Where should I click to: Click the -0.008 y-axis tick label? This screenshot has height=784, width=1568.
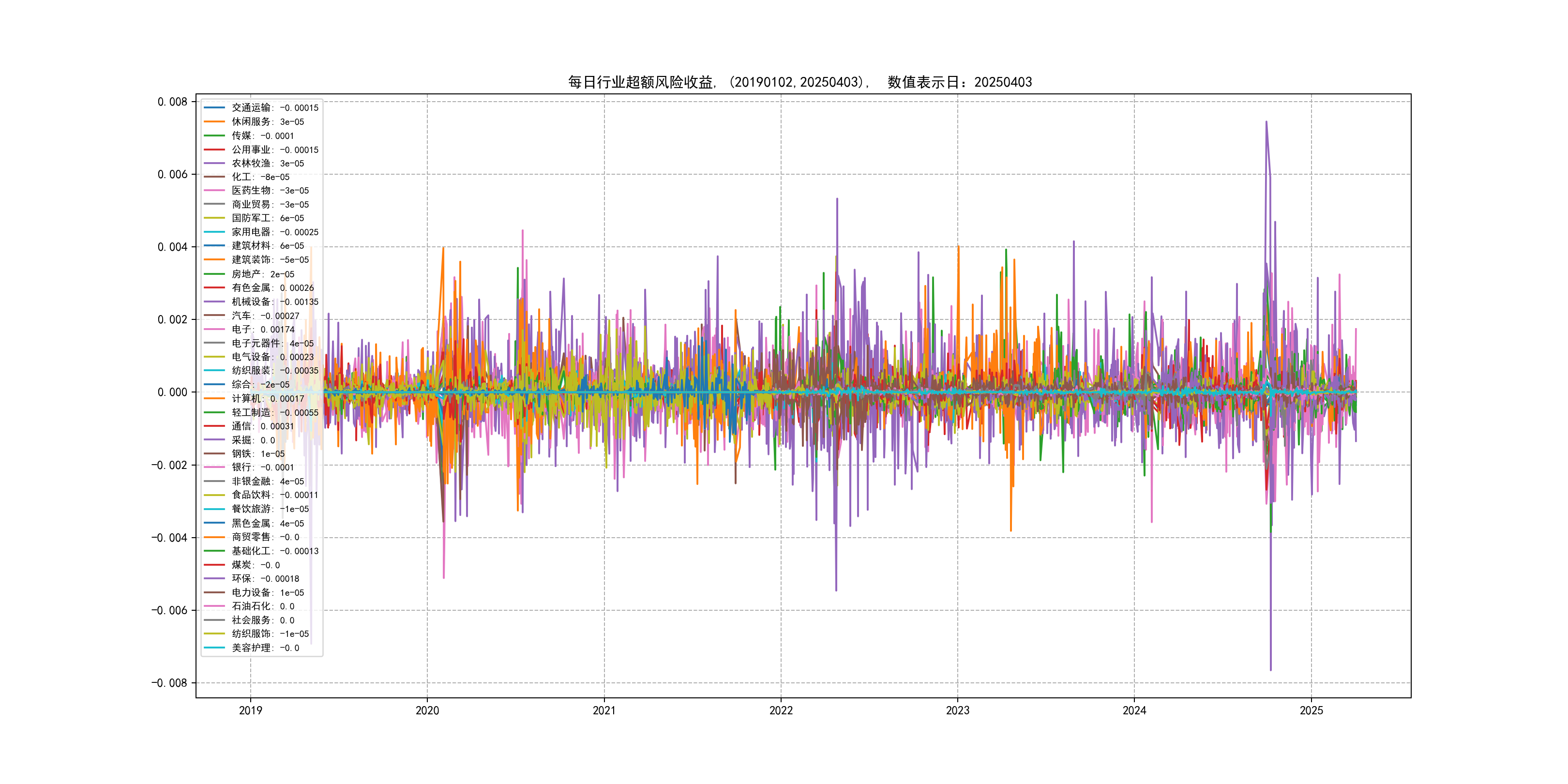(169, 683)
